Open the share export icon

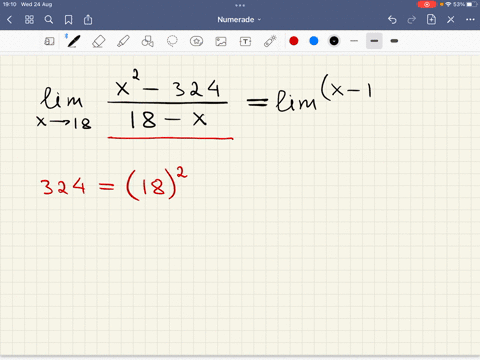[88, 20]
